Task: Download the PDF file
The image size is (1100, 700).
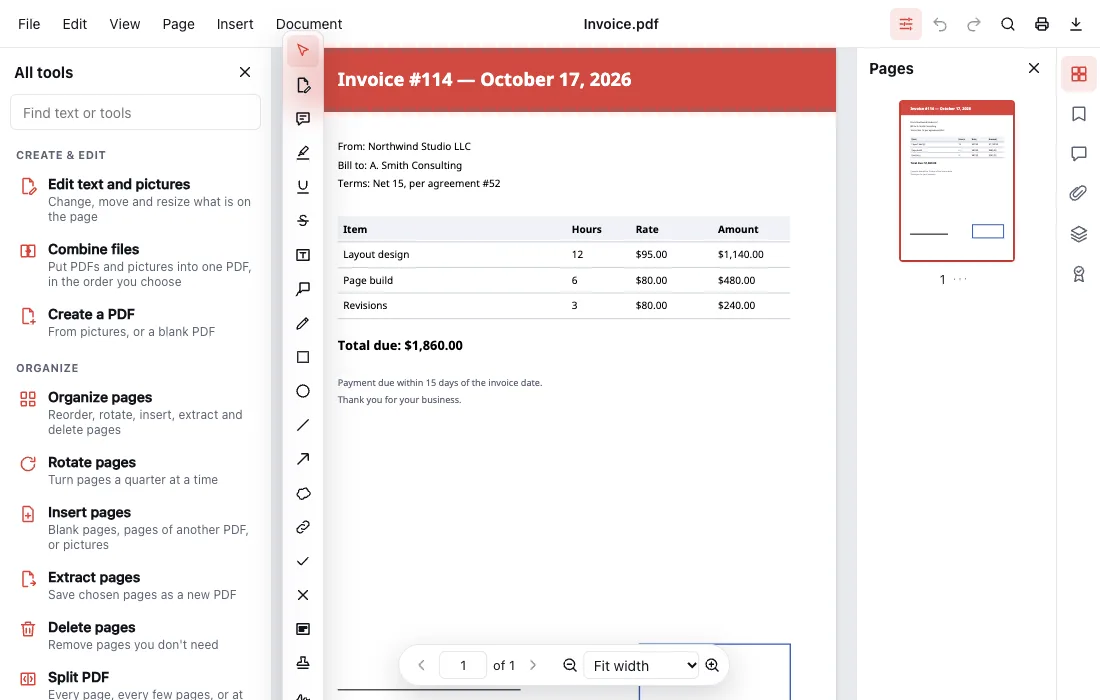Action: coord(1075,24)
